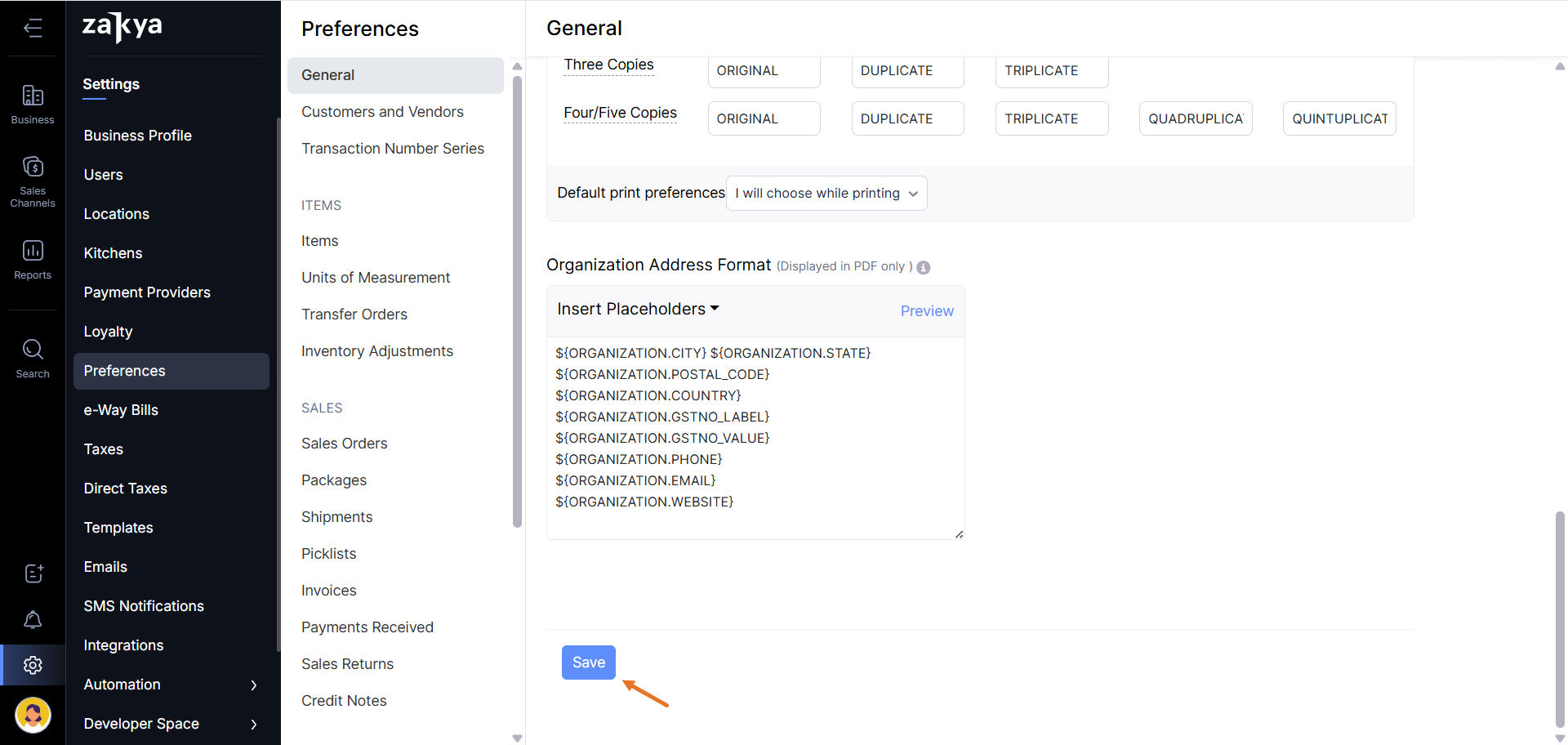Open the notifications bell icon
This screenshot has width=1568, height=745.
click(x=33, y=620)
